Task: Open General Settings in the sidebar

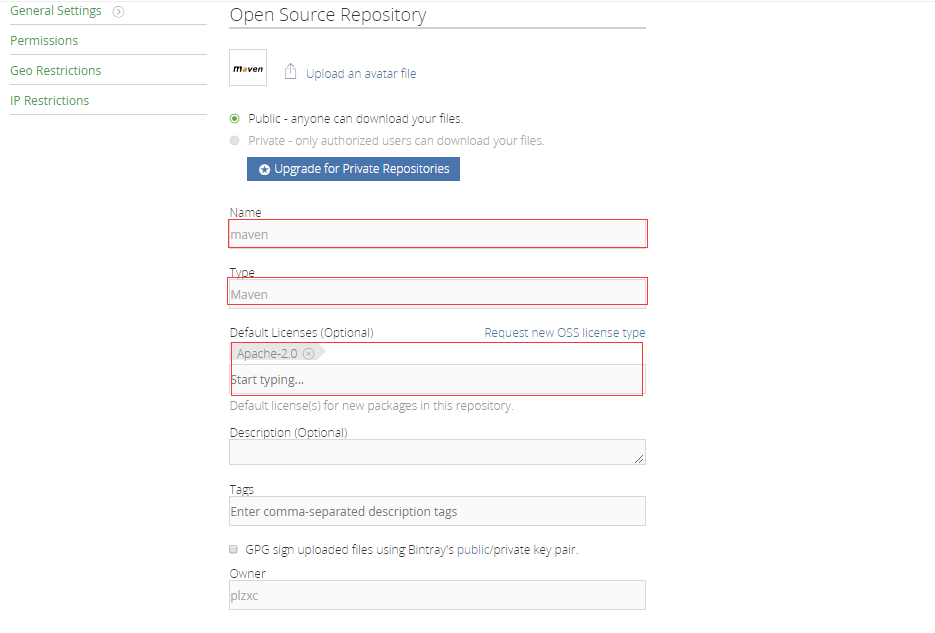Action: 55,11
